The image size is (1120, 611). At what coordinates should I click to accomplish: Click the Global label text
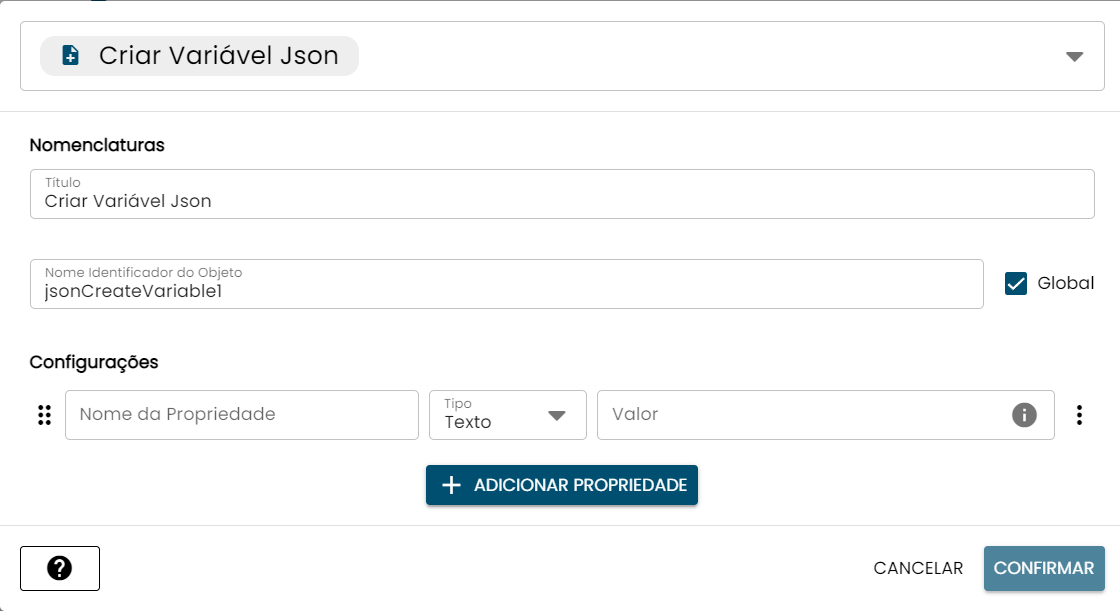pyautogui.click(x=1066, y=284)
